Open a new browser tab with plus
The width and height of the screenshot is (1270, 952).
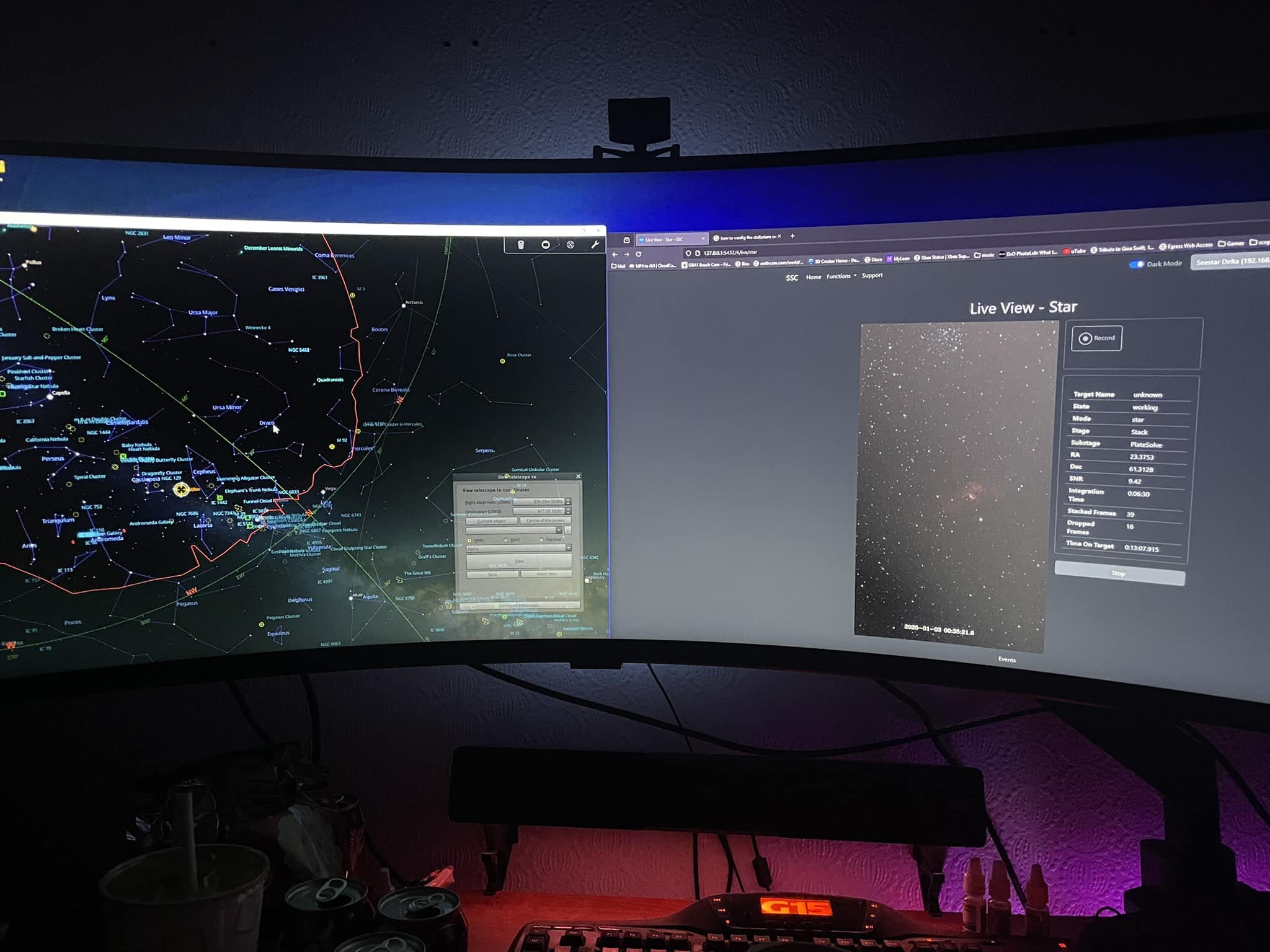793,236
